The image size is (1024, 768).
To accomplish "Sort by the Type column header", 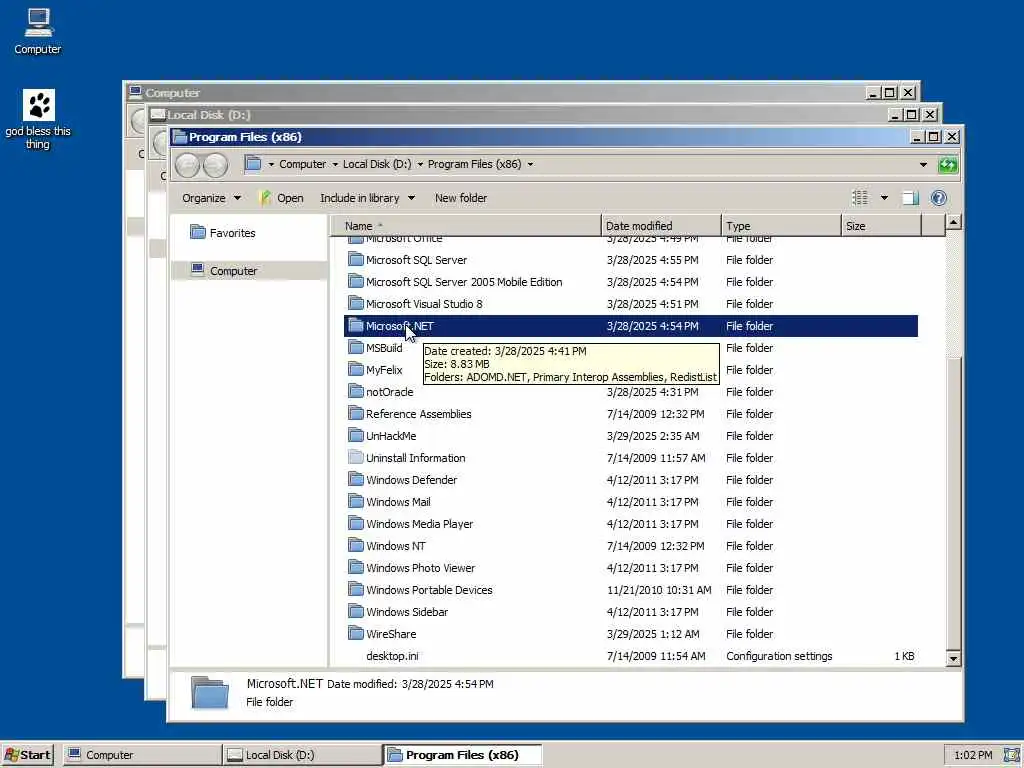I will coord(781,226).
